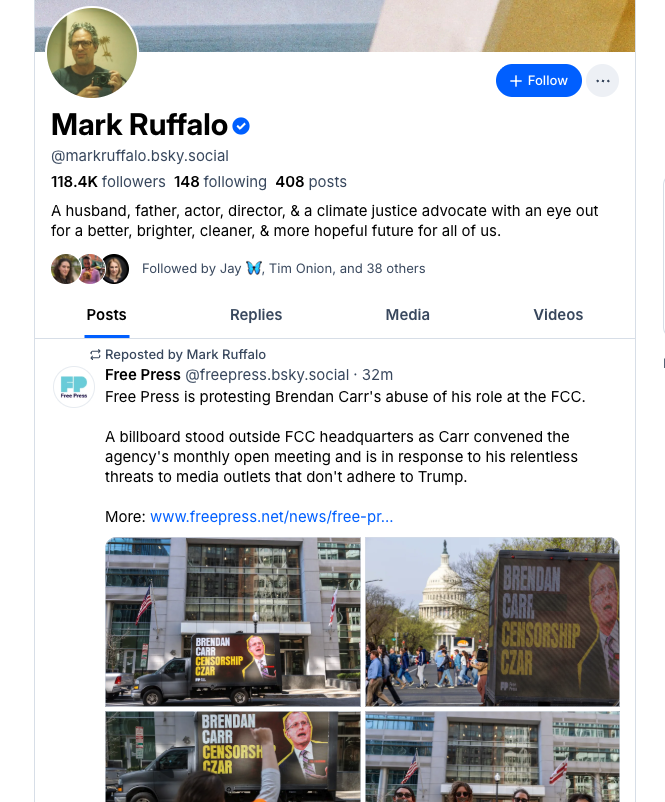Open the billboard truck photo at FCC building
Screen dimensions: 665x802
tap(233, 621)
